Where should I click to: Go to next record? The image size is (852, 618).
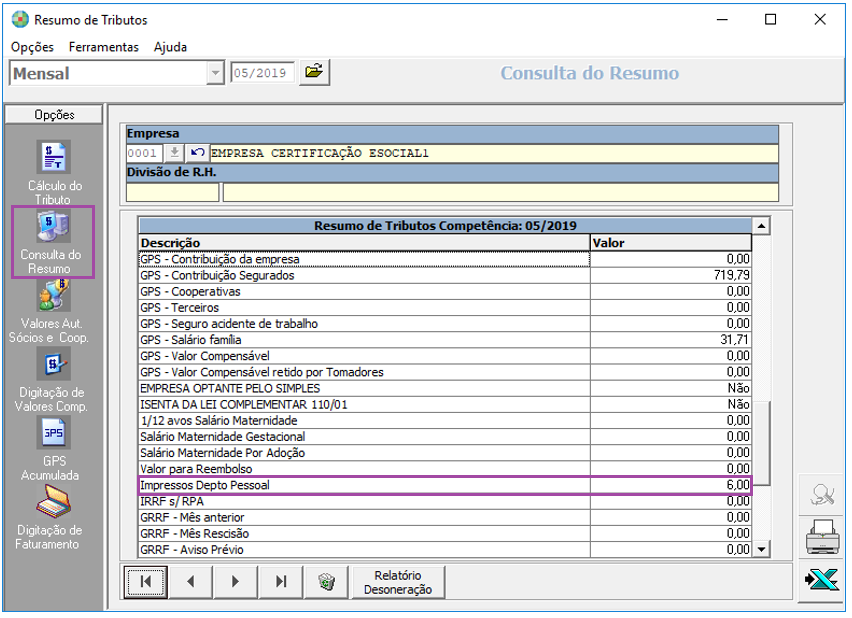tap(235, 582)
